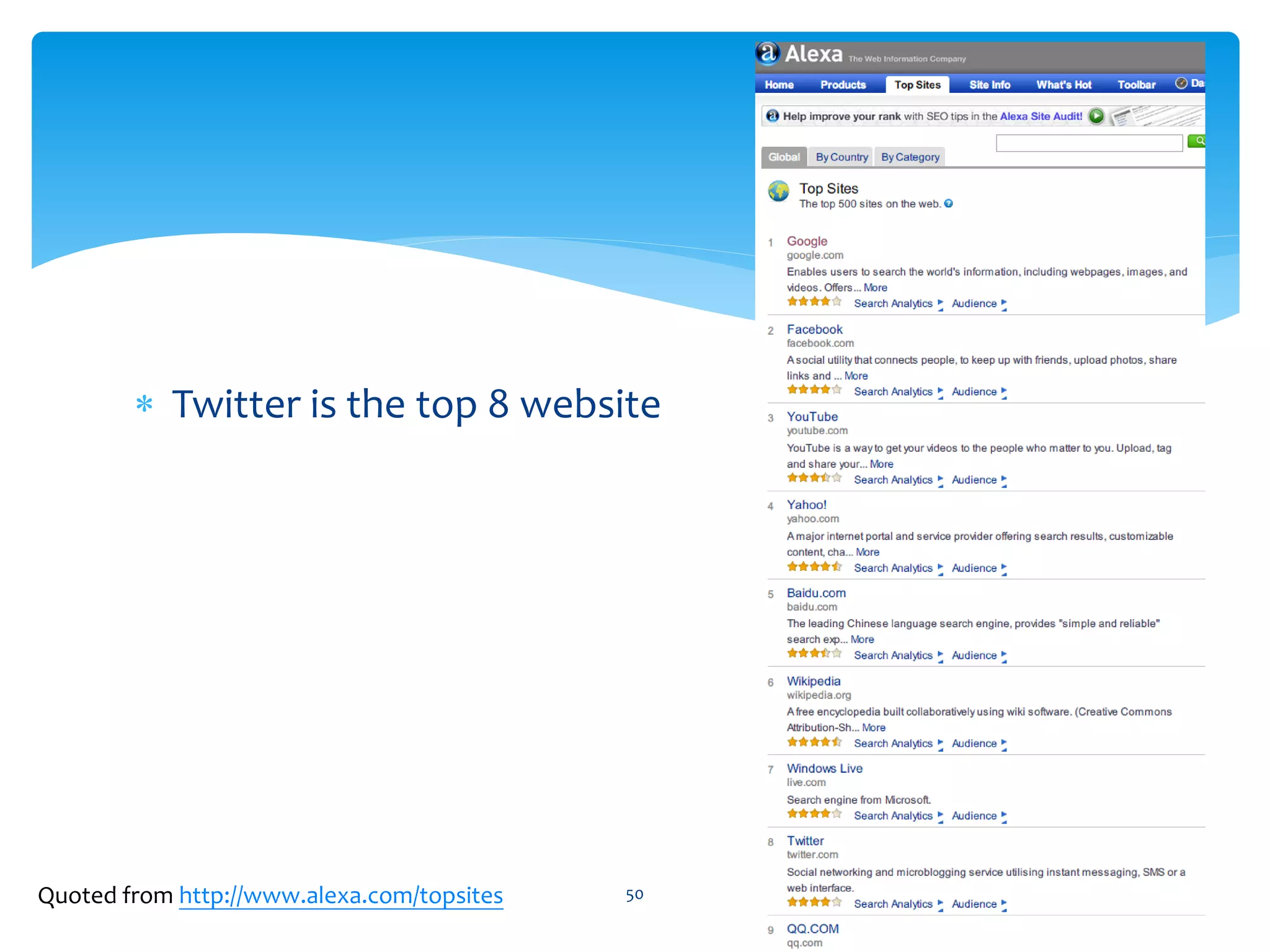Expand Search Analytics for YouTube

[898, 480]
